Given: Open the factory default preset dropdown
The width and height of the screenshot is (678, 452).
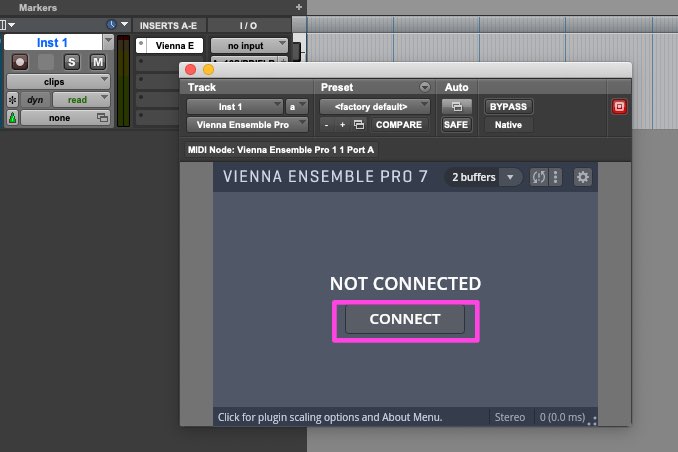Looking at the screenshot, I should 374,106.
